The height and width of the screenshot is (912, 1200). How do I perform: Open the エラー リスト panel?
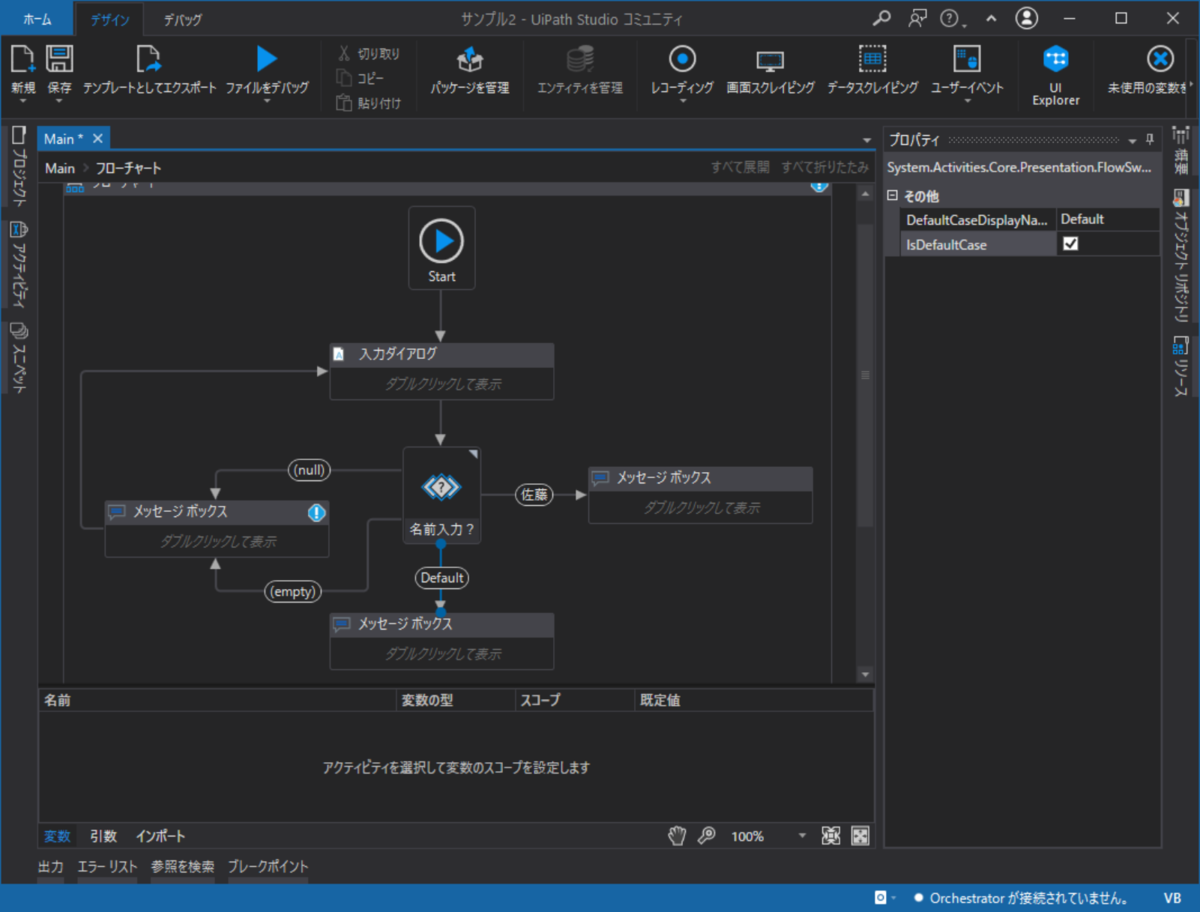[x=108, y=867]
